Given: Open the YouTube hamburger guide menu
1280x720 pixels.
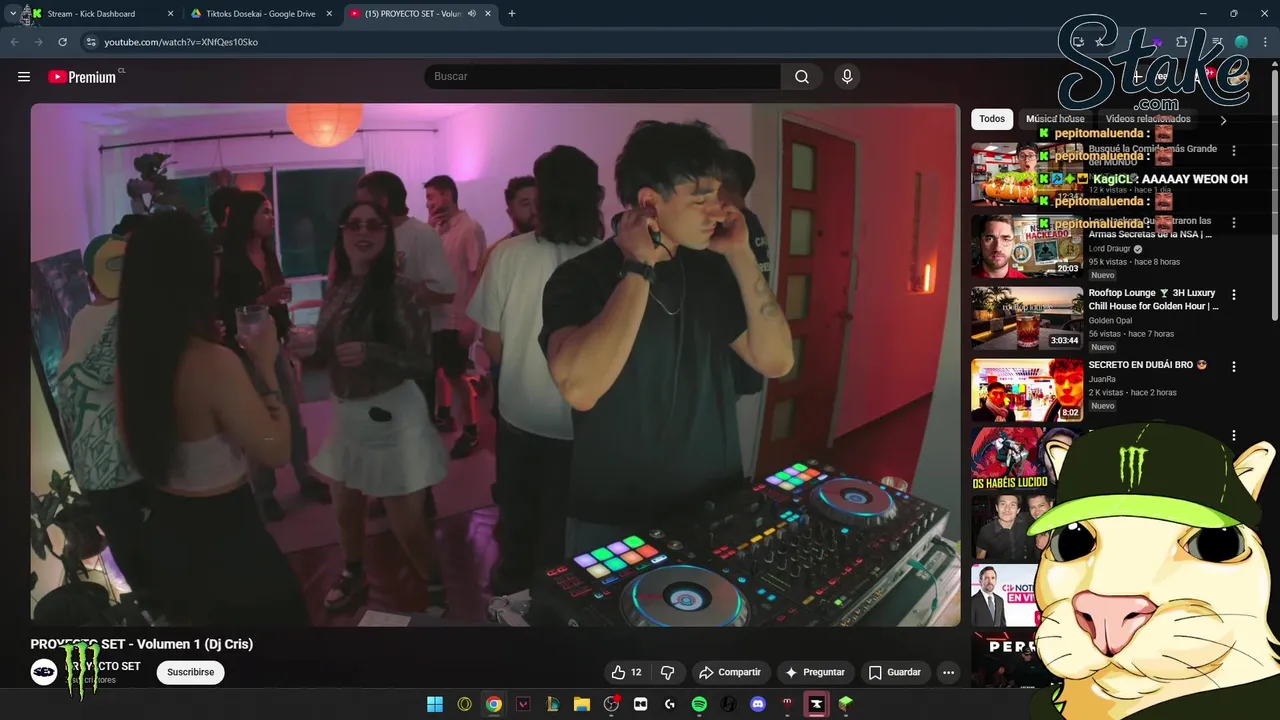Looking at the screenshot, I should coord(24,77).
